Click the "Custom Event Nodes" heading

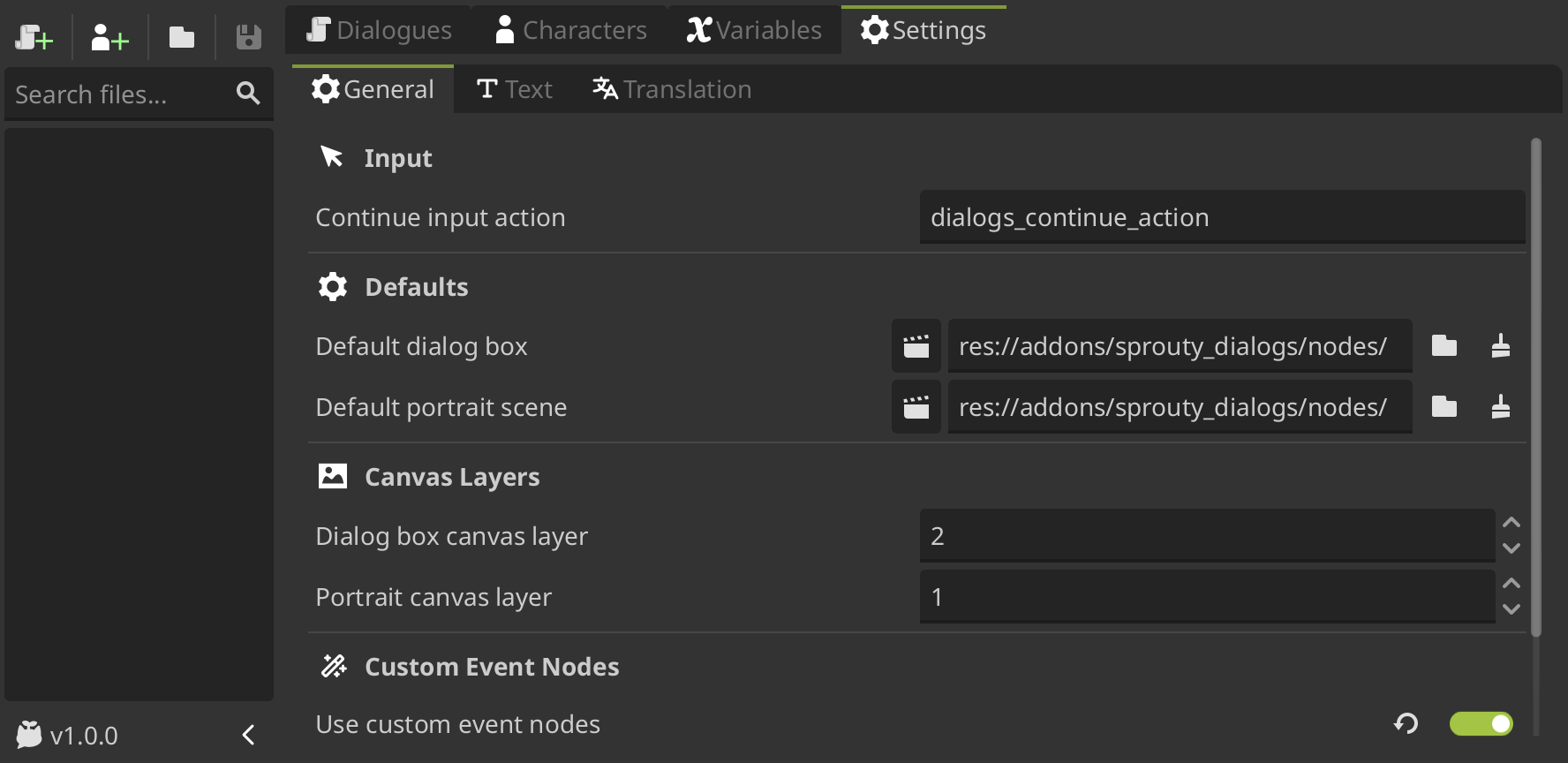click(x=492, y=666)
